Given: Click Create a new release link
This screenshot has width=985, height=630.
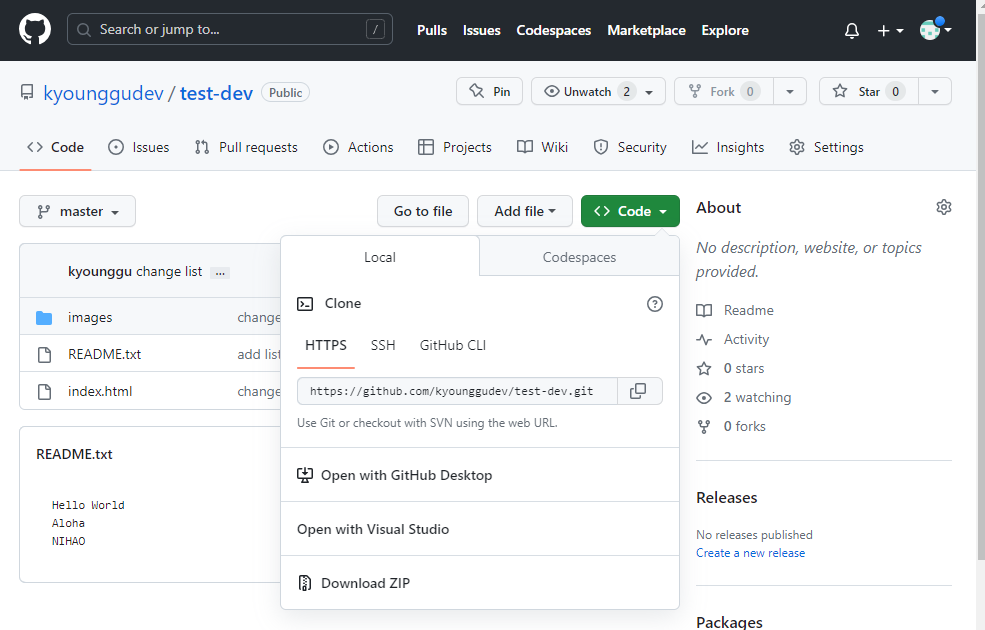Looking at the screenshot, I should pos(750,553).
